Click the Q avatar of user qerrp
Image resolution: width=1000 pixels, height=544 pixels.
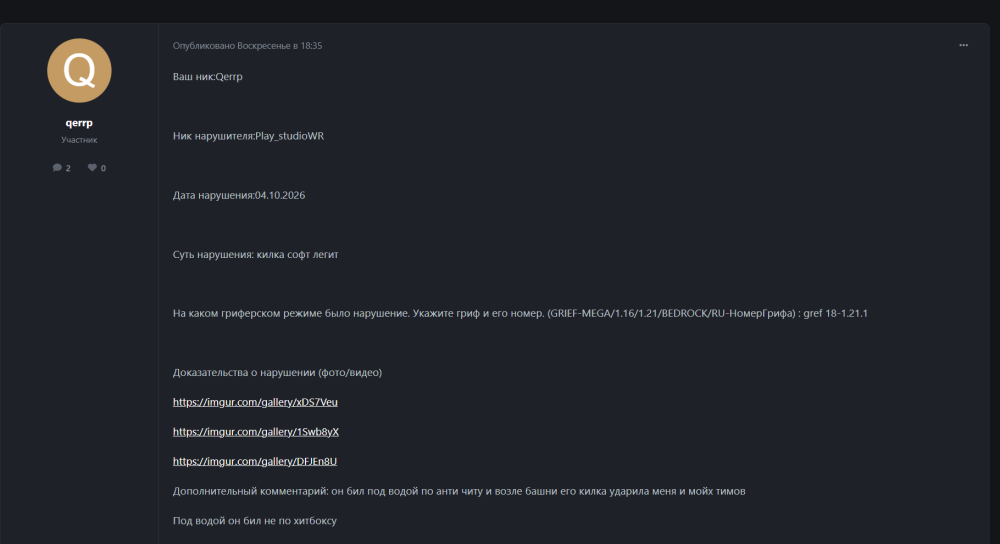79,71
